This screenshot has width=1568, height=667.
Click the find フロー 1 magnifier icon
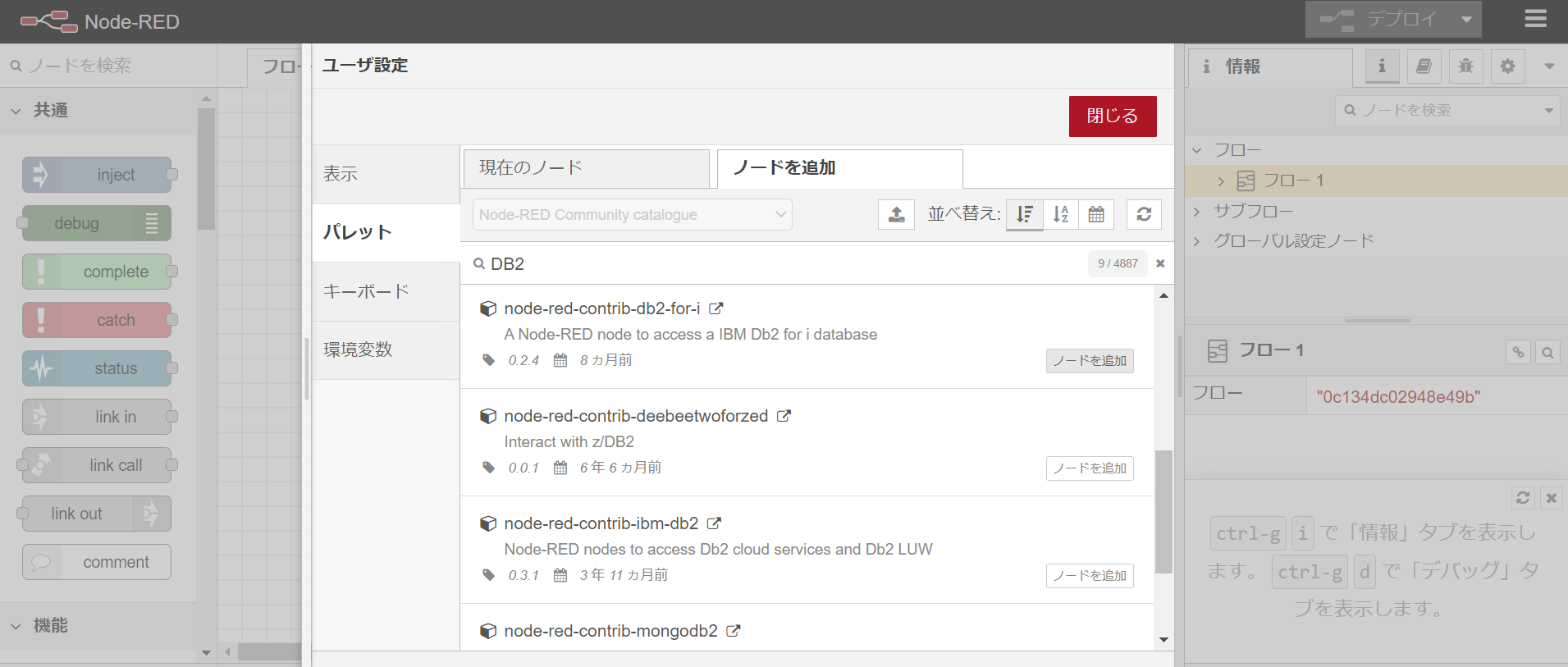tap(1547, 353)
